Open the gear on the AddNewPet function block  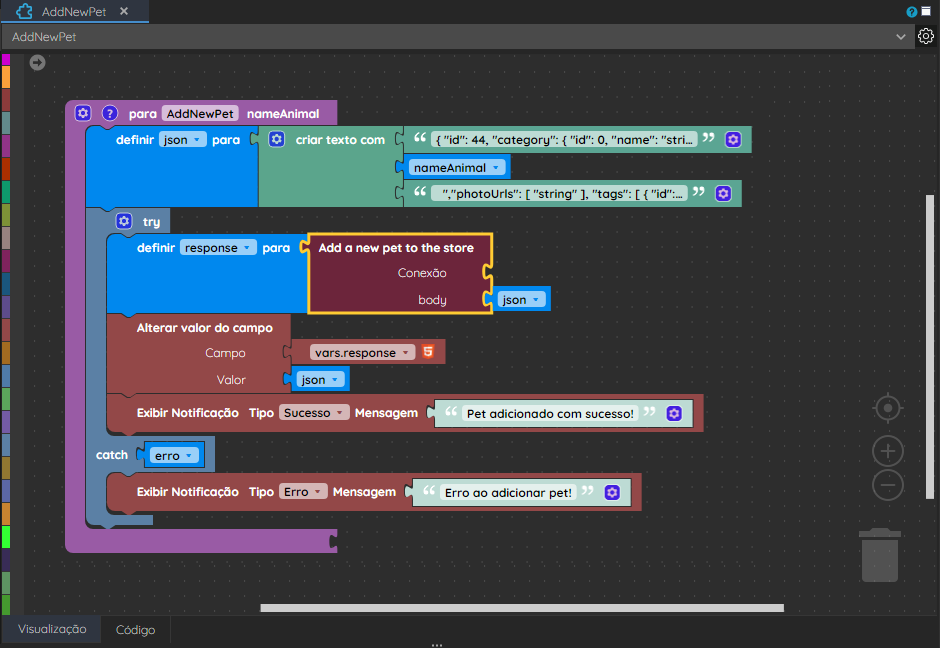point(83,113)
